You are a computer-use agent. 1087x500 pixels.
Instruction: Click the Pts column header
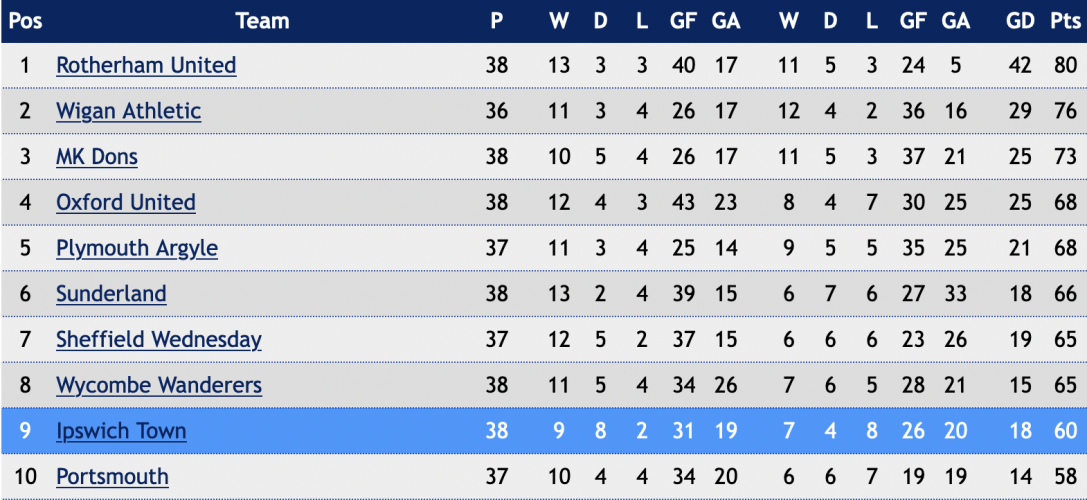pyautogui.click(x=1064, y=21)
